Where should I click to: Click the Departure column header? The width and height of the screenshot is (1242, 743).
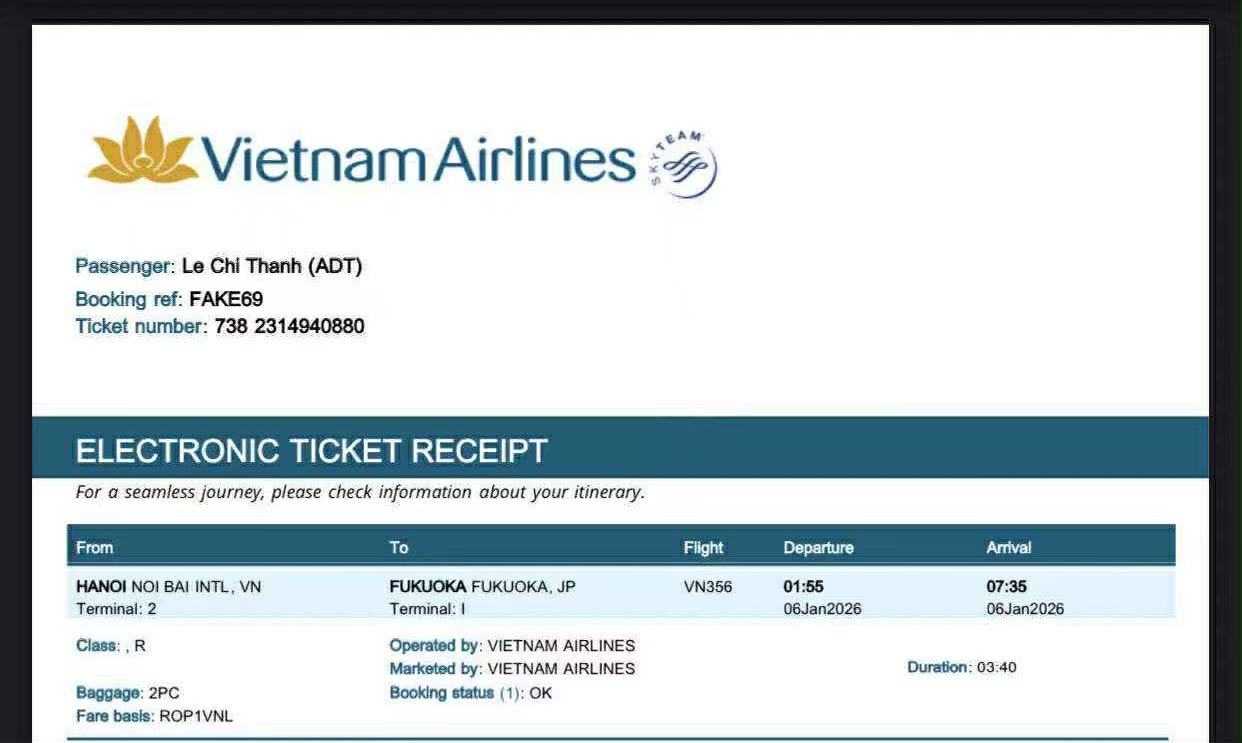pyautogui.click(x=818, y=547)
